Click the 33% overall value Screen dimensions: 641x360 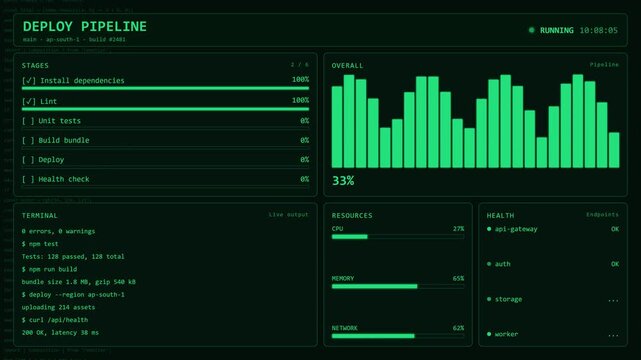343,181
